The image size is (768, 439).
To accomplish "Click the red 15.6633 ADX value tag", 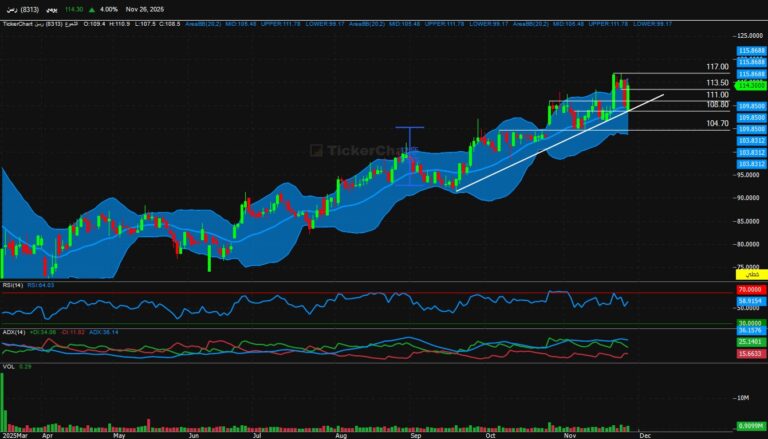I will click(750, 354).
